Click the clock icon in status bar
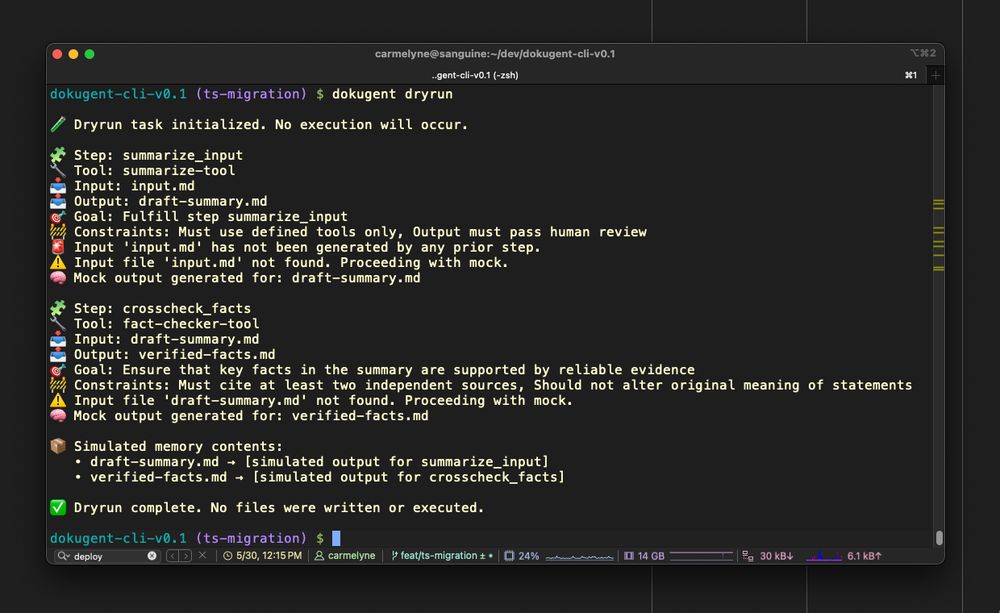 pyautogui.click(x=228, y=556)
